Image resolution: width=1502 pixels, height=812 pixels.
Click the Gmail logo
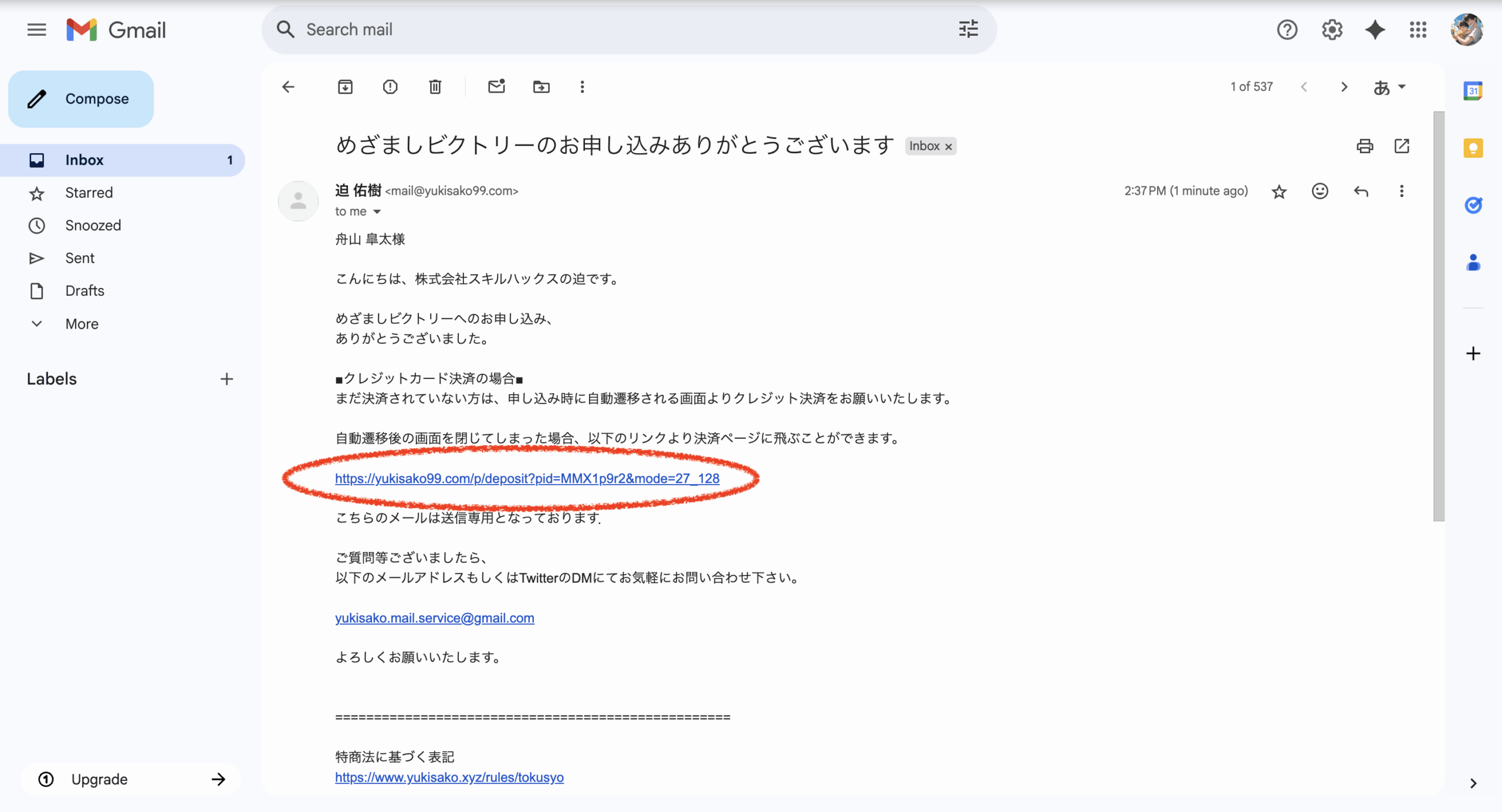tap(116, 30)
